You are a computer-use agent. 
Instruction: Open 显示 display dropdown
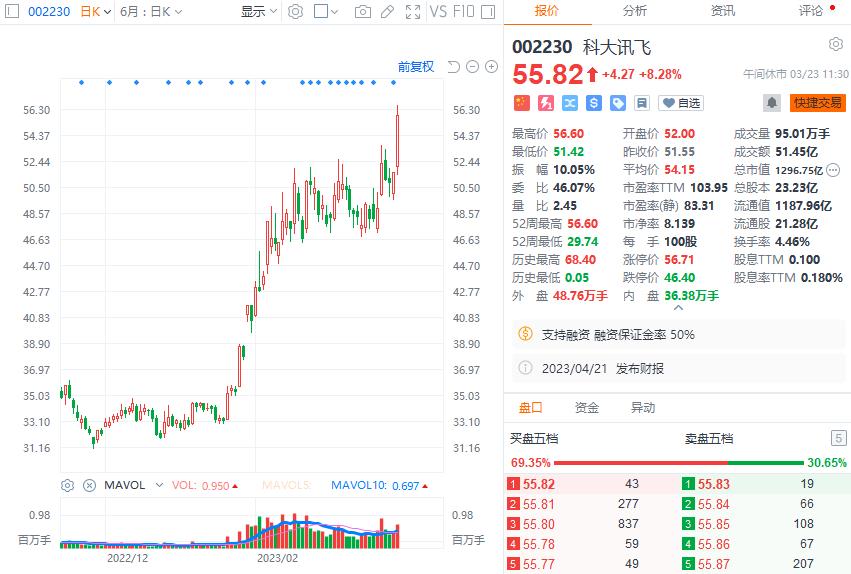[x=259, y=11]
